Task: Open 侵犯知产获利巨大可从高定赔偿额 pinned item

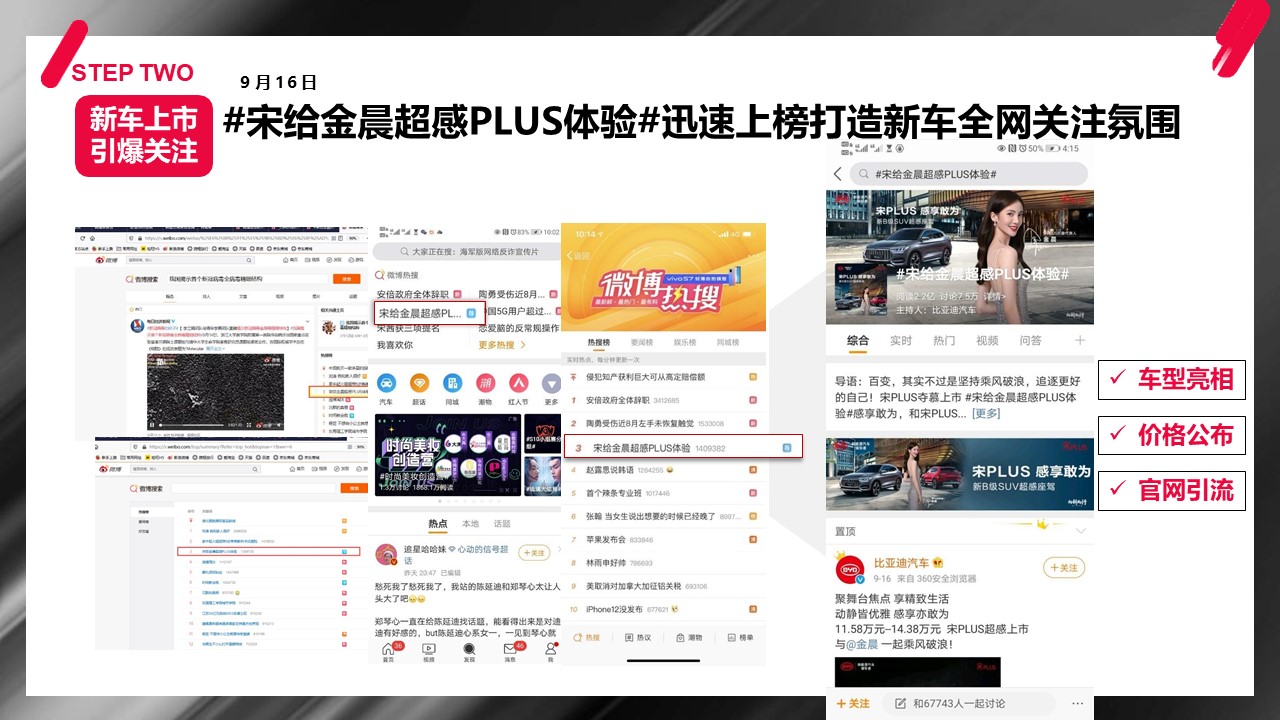Action: [664, 377]
